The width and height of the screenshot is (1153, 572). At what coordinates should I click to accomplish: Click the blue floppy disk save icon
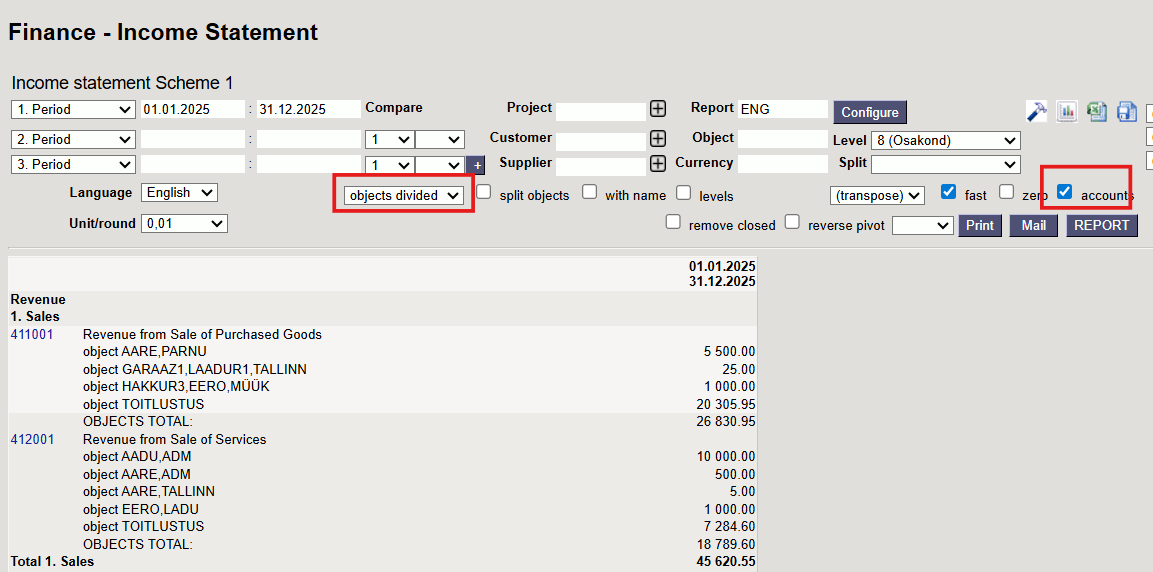tap(1127, 111)
